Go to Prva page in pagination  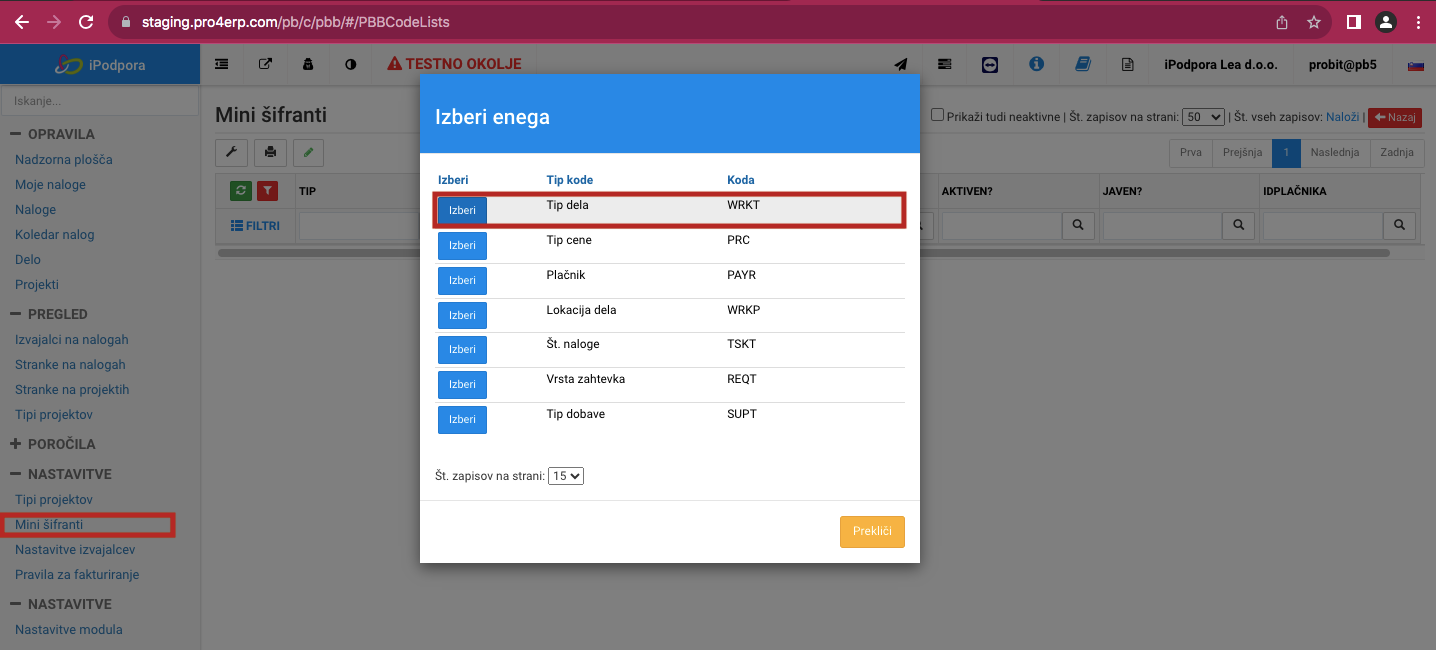pos(1191,153)
